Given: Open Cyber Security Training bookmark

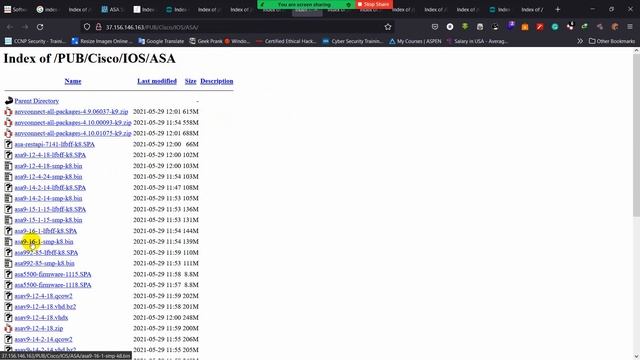Looking at the screenshot, I should tap(353, 41).
